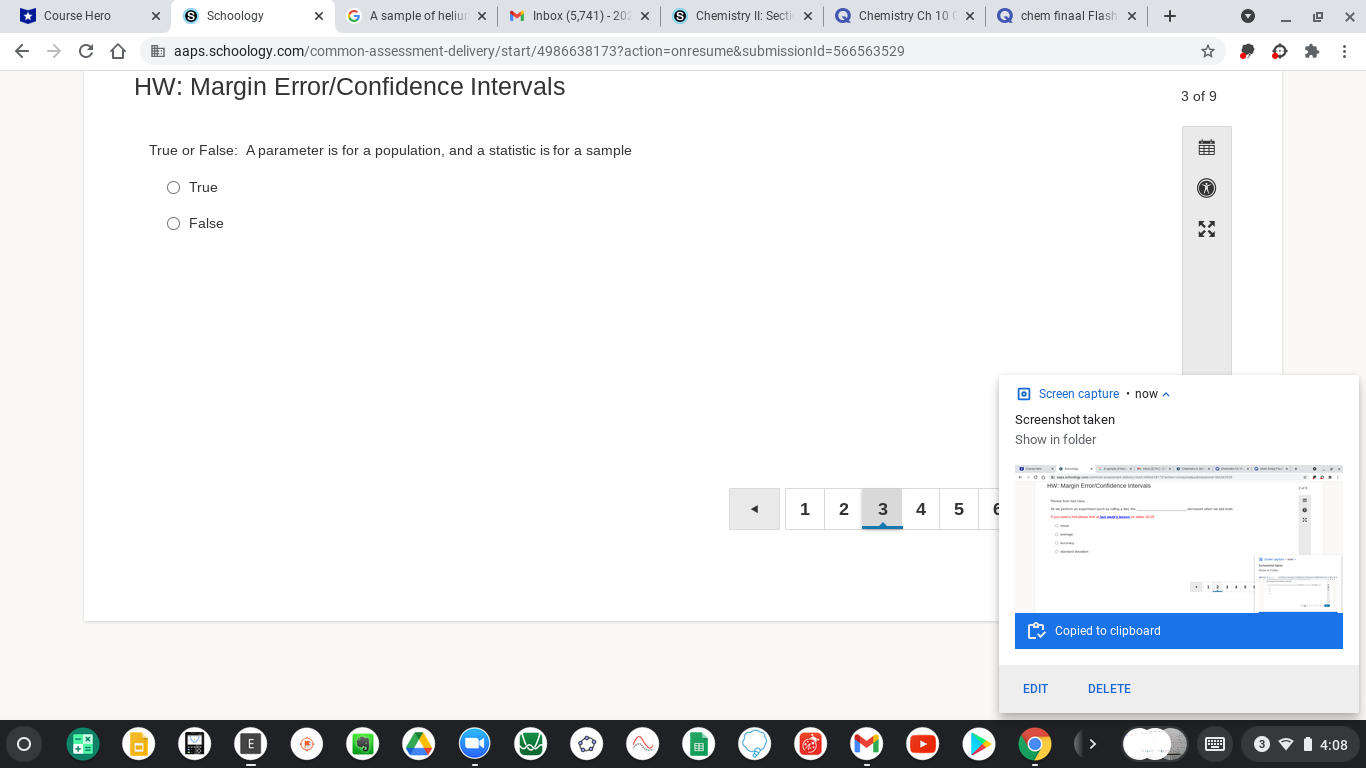The width and height of the screenshot is (1366, 768).
Task: Select the True answer option
Action: pos(173,187)
